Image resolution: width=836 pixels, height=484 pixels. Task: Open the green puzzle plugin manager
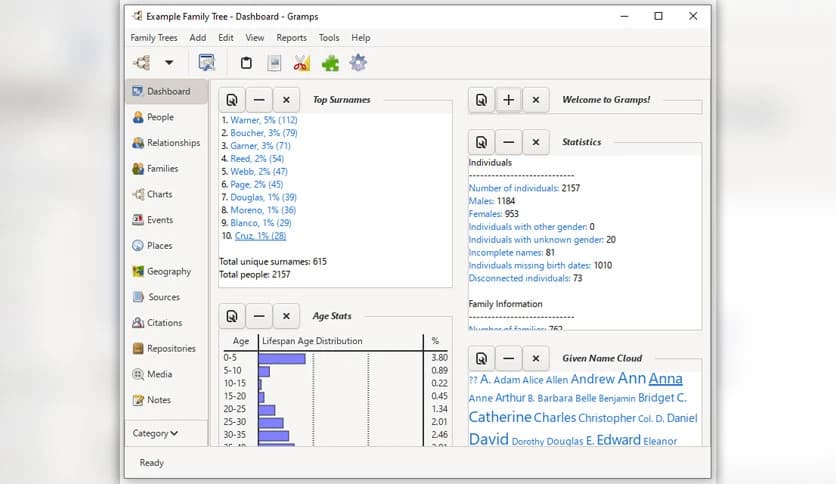(329, 63)
